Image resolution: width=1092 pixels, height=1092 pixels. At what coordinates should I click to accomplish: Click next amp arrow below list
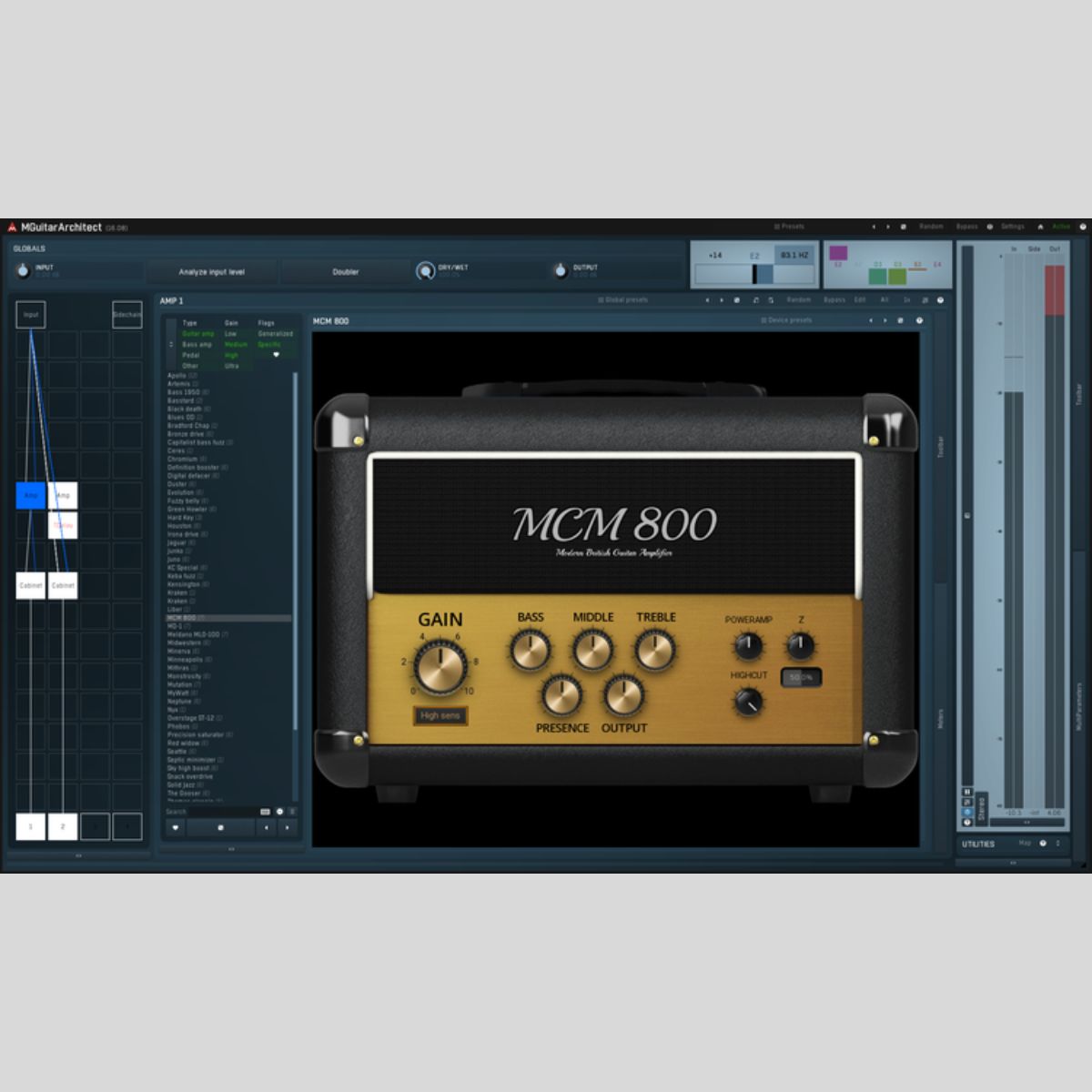click(x=288, y=828)
